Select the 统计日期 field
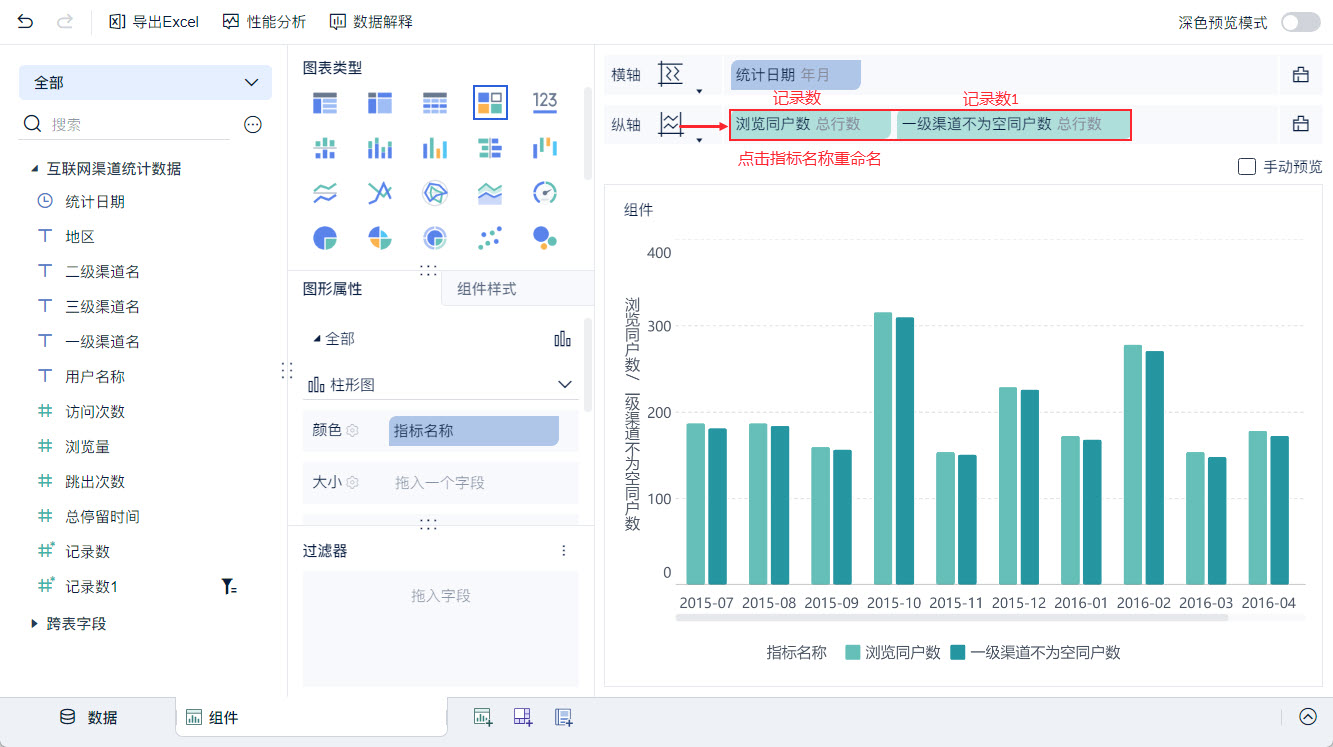The height and width of the screenshot is (747, 1333). 95,201
